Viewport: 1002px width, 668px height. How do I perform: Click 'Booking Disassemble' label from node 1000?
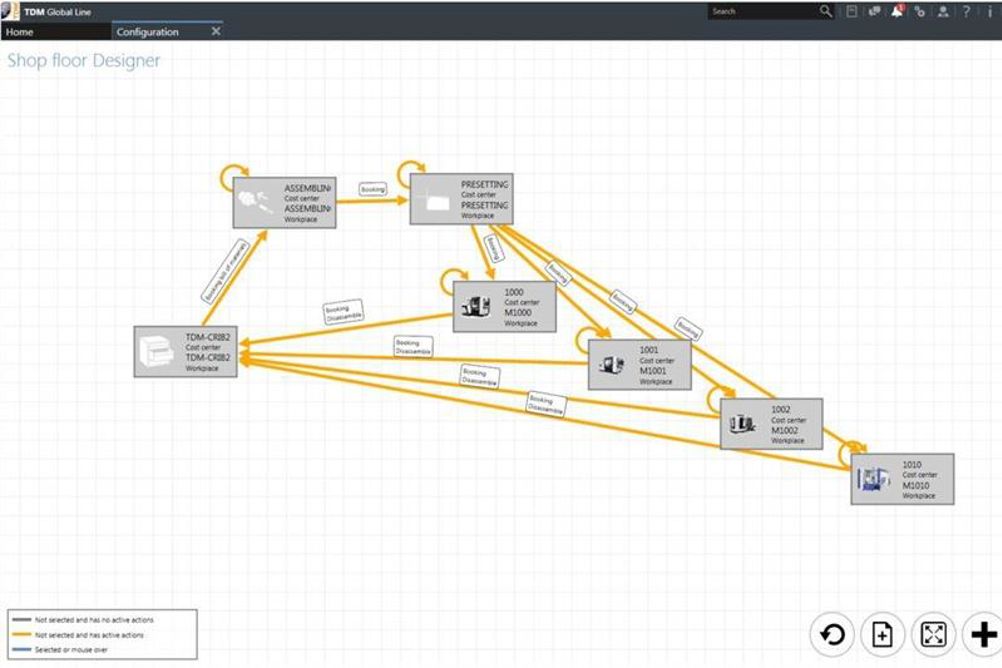343,312
